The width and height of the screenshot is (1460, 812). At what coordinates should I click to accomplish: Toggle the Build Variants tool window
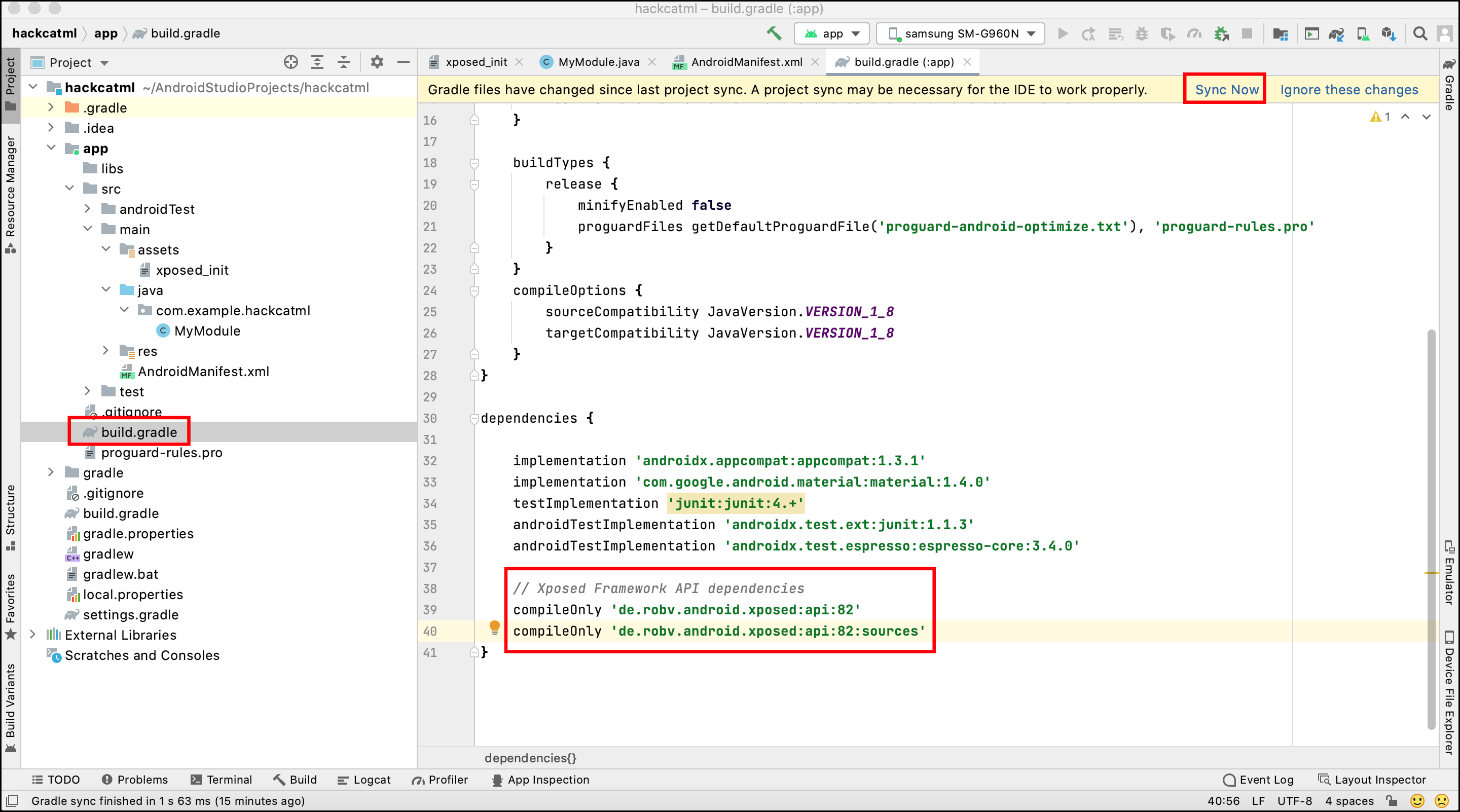pyautogui.click(x=10, y=708)
